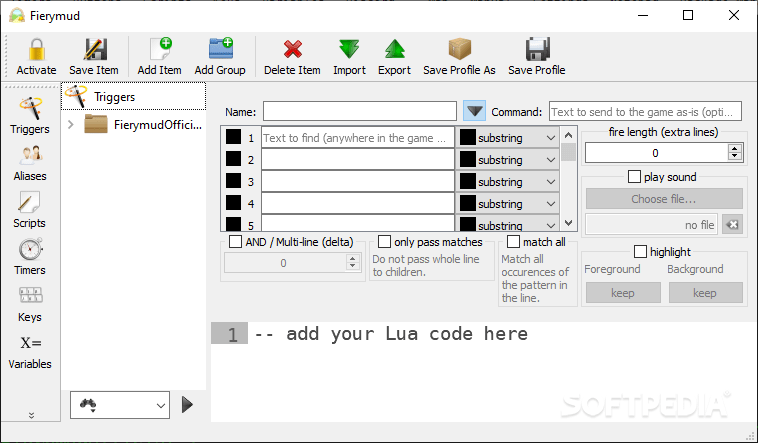Click the pattern list scrollbar up arrow
758x443 pixels.
pos(568,135)
